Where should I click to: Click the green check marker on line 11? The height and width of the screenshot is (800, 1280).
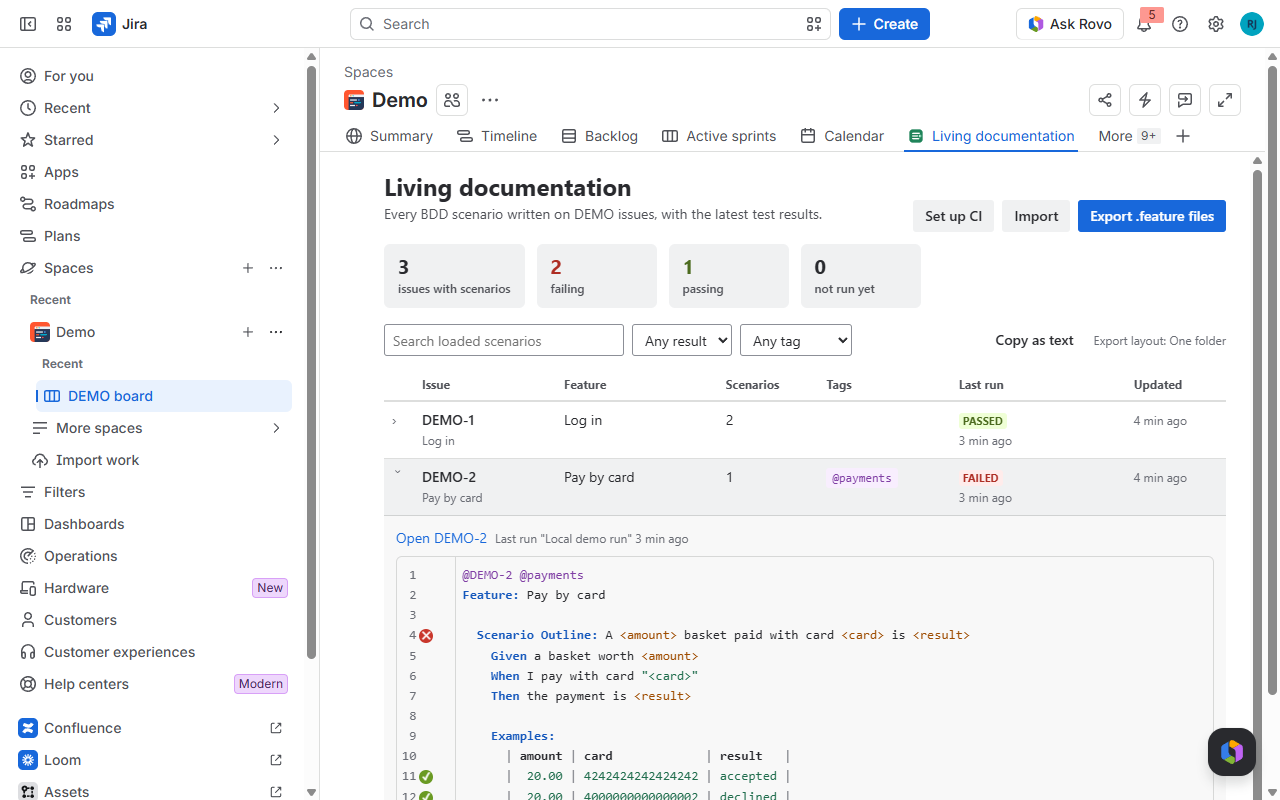[426, 776]
